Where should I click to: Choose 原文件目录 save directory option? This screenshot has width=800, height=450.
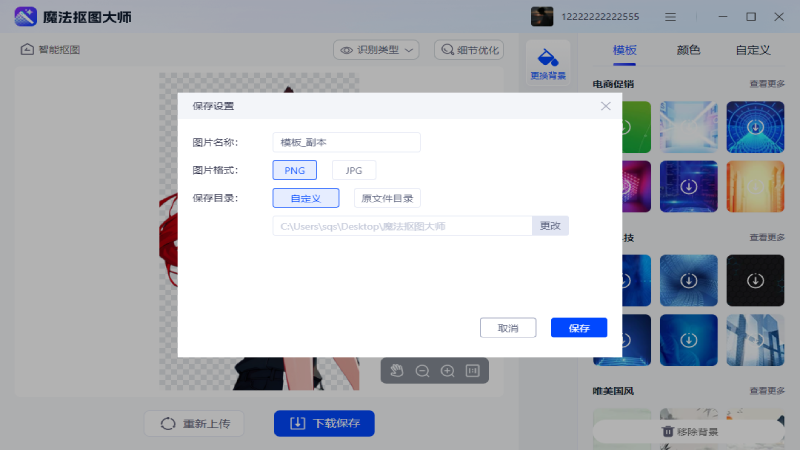coord(387,198)
